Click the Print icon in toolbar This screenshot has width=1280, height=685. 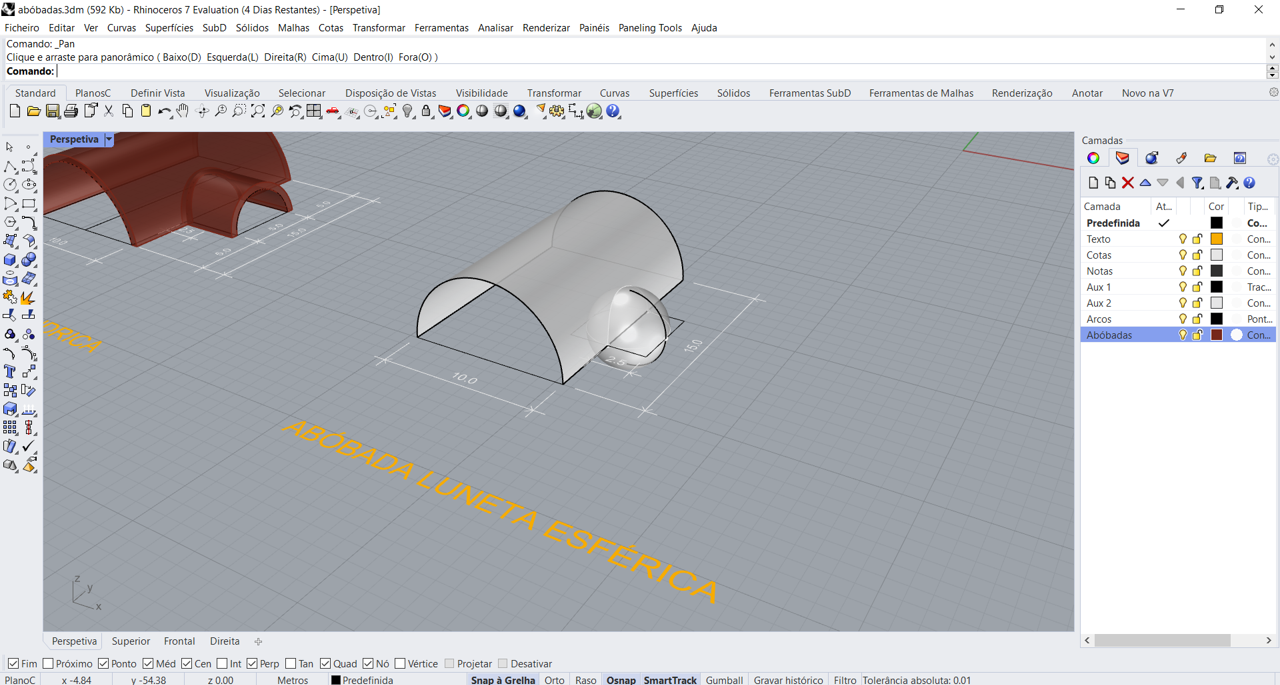pos(71,112)
